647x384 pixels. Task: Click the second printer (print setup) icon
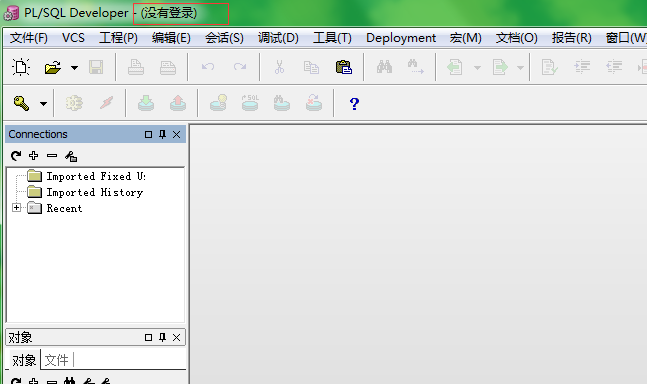(x=168, y=67)
